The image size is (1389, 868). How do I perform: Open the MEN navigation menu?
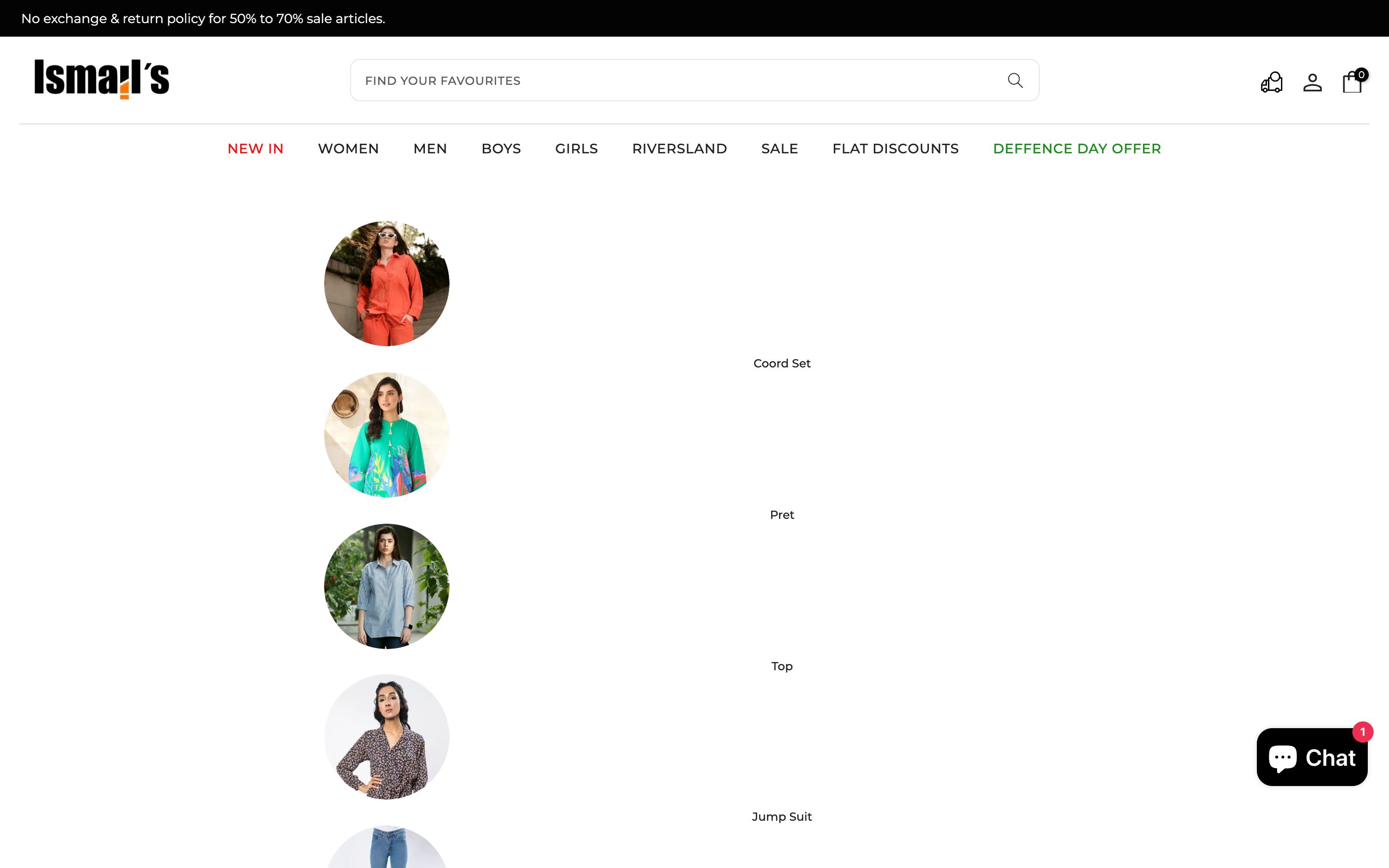(x=430, y=149)
